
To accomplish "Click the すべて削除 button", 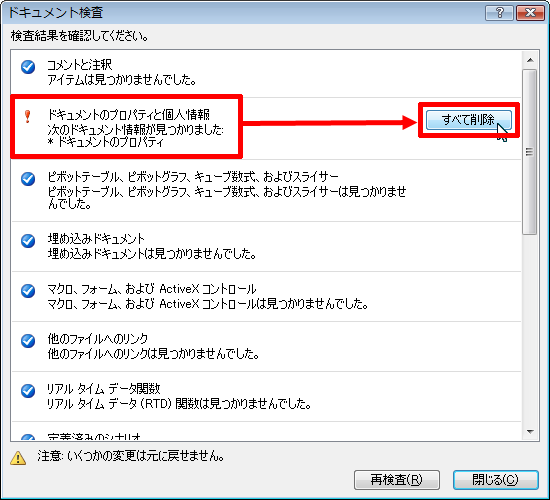I will point(469,120).
